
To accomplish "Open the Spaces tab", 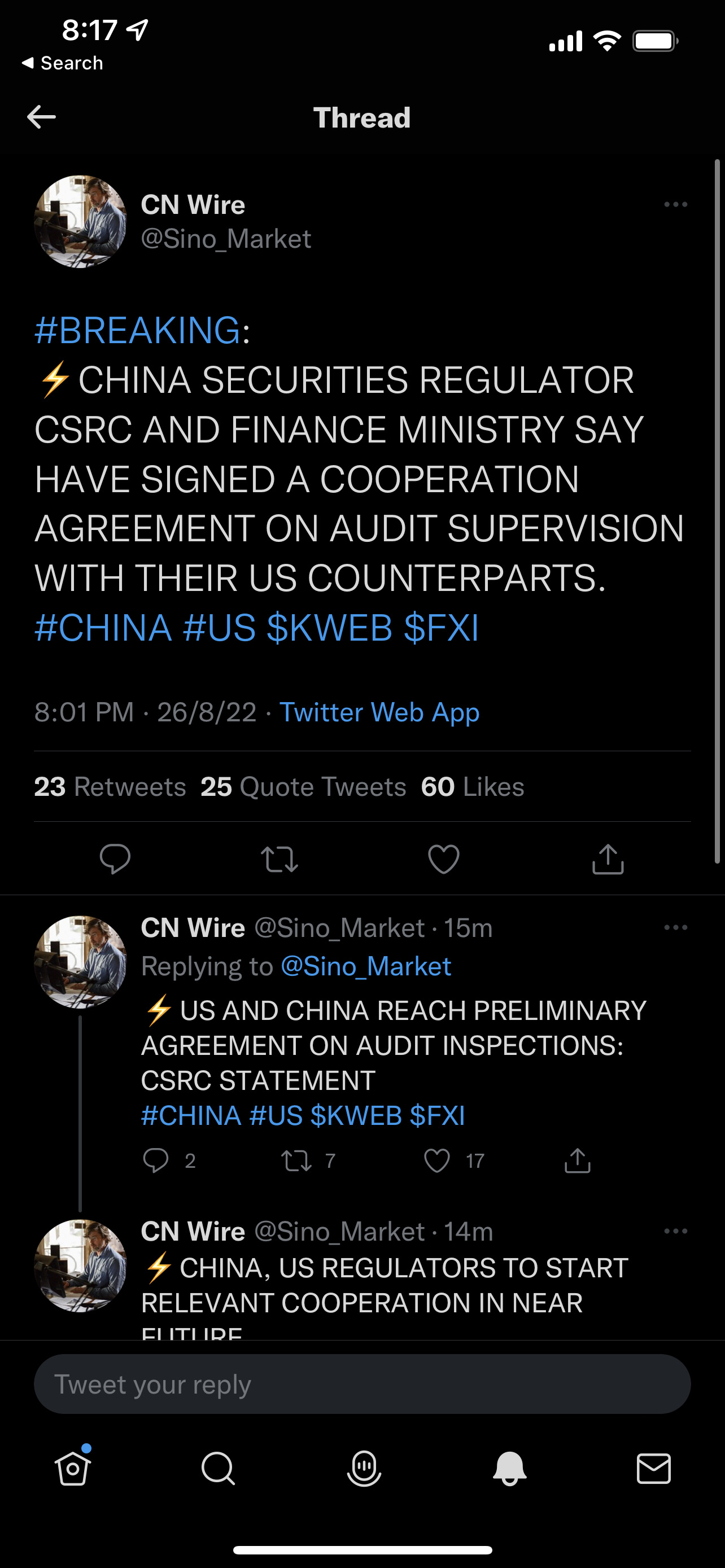I will (x=364, y=1468).
